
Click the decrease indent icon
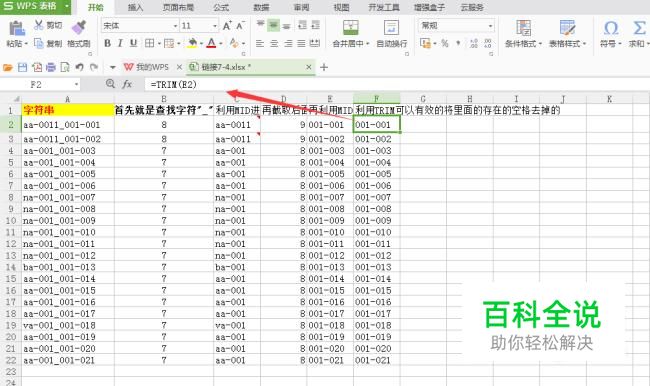(x=303, y=25)
